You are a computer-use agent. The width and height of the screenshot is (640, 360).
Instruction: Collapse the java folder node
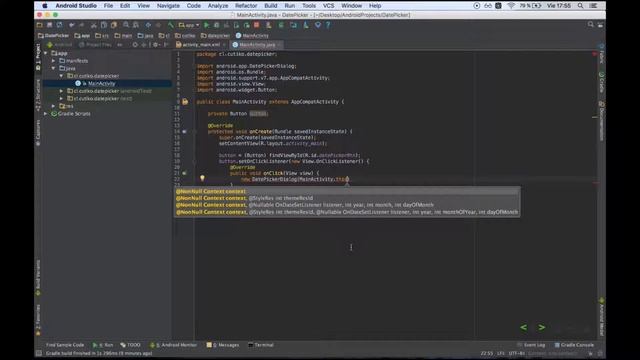pos(53,68)
